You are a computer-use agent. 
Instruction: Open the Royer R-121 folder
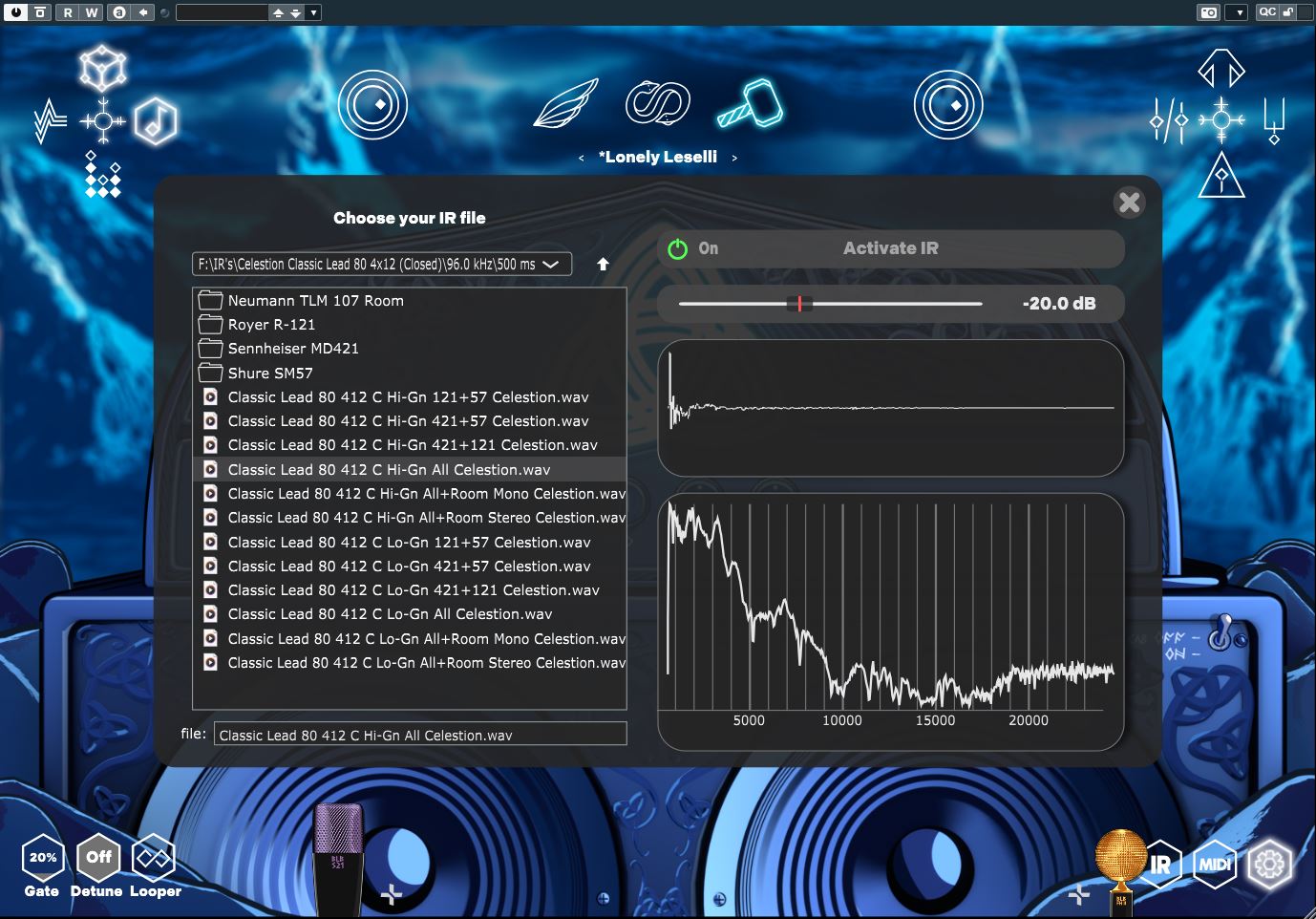pyautogui.click(x=410, y=325)
